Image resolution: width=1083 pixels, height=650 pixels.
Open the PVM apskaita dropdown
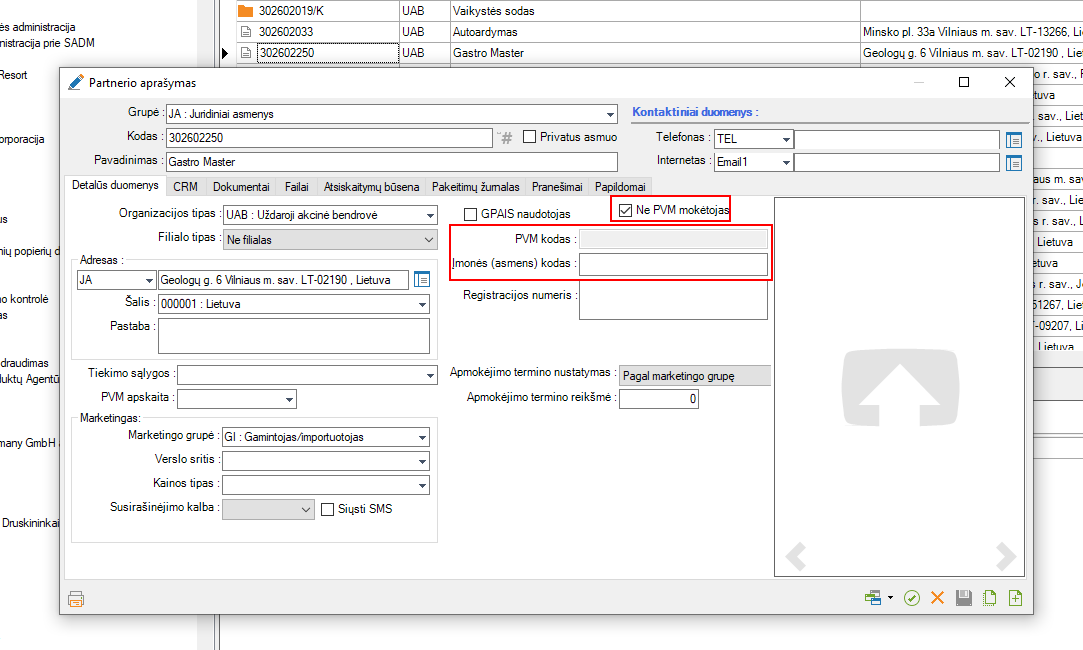pos(289,399)
